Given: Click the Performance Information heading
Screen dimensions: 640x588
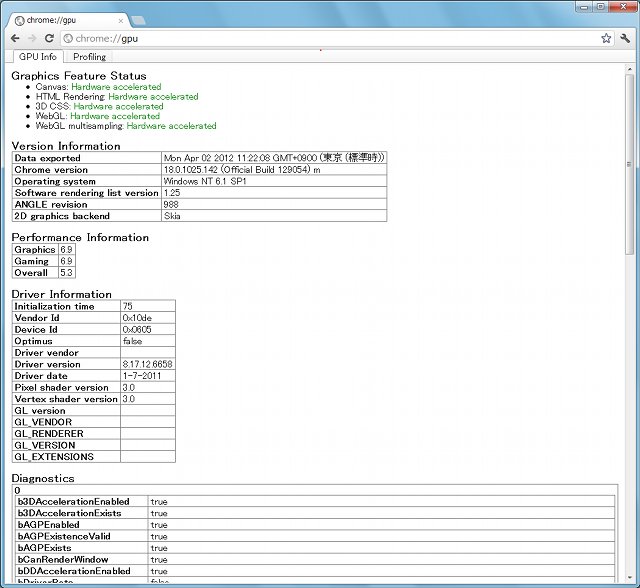Looking at the screenshot, I should 80,237.
